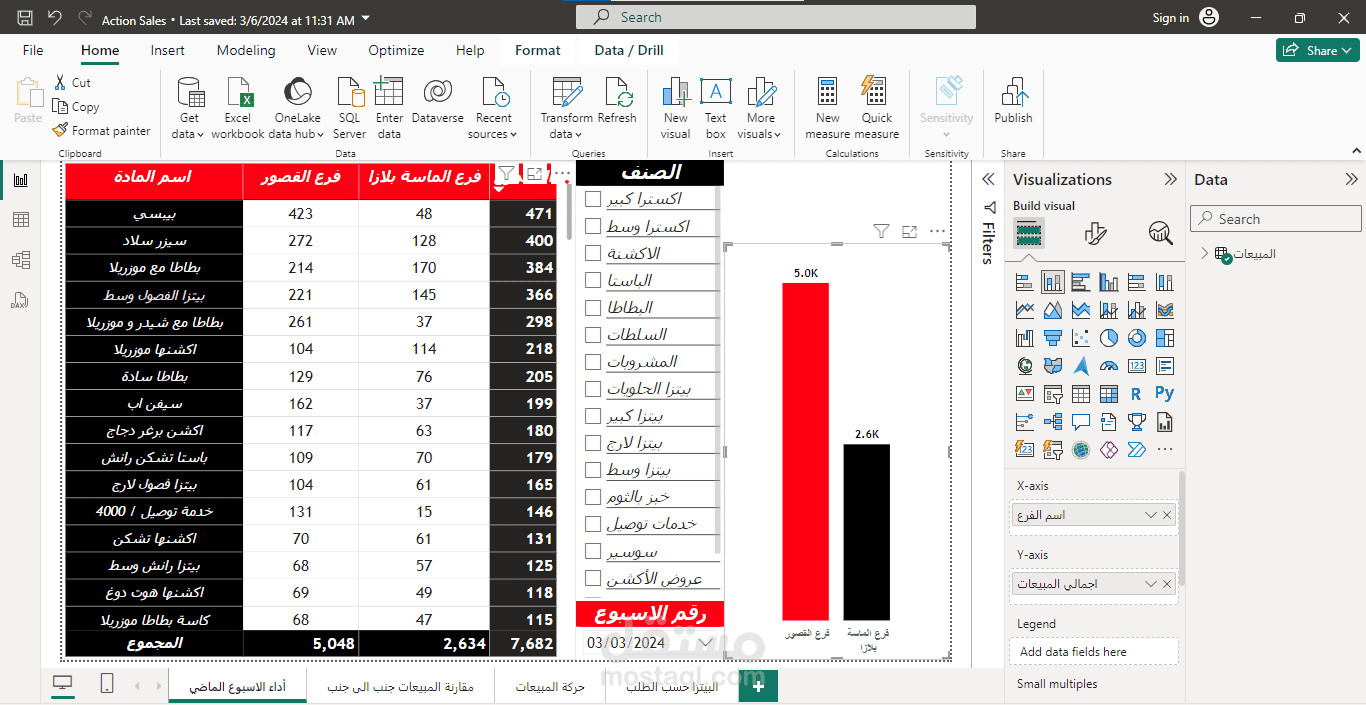
Task: Create a Quick measure
Action: 876,108
